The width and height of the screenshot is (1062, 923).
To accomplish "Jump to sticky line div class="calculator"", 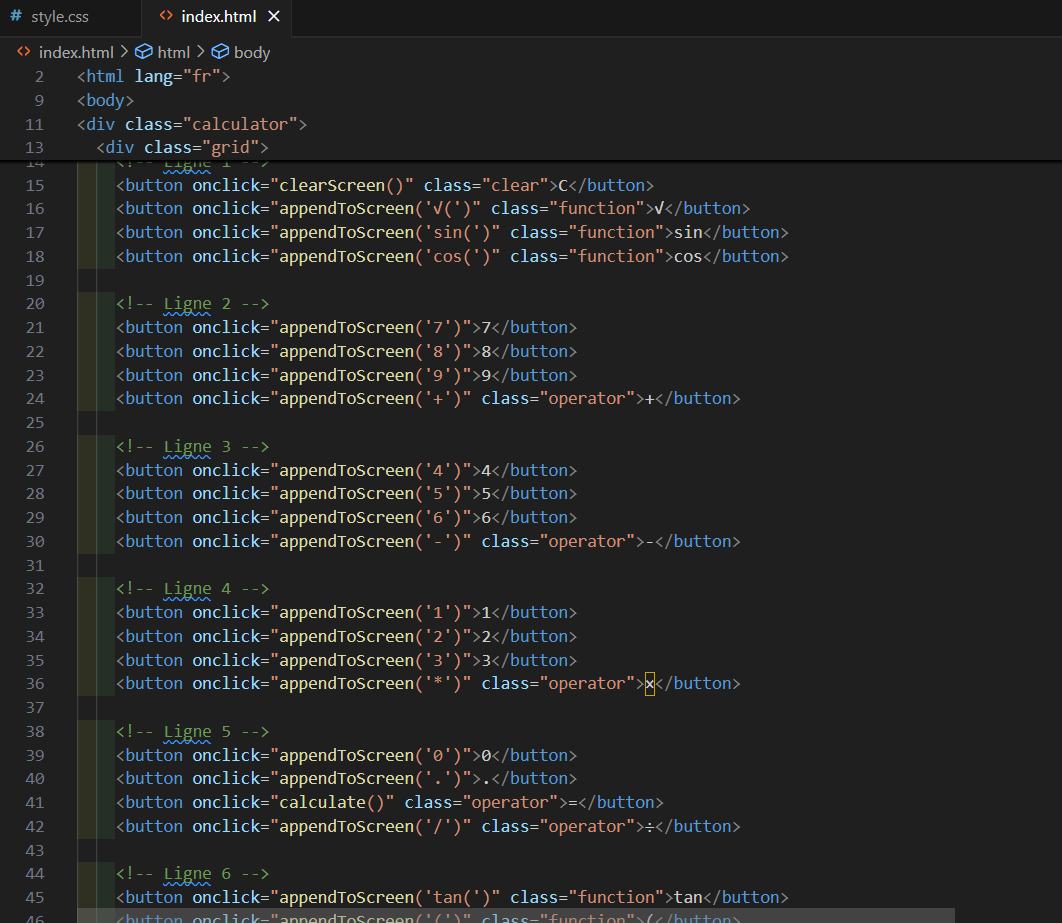I will tap(191, 124).
